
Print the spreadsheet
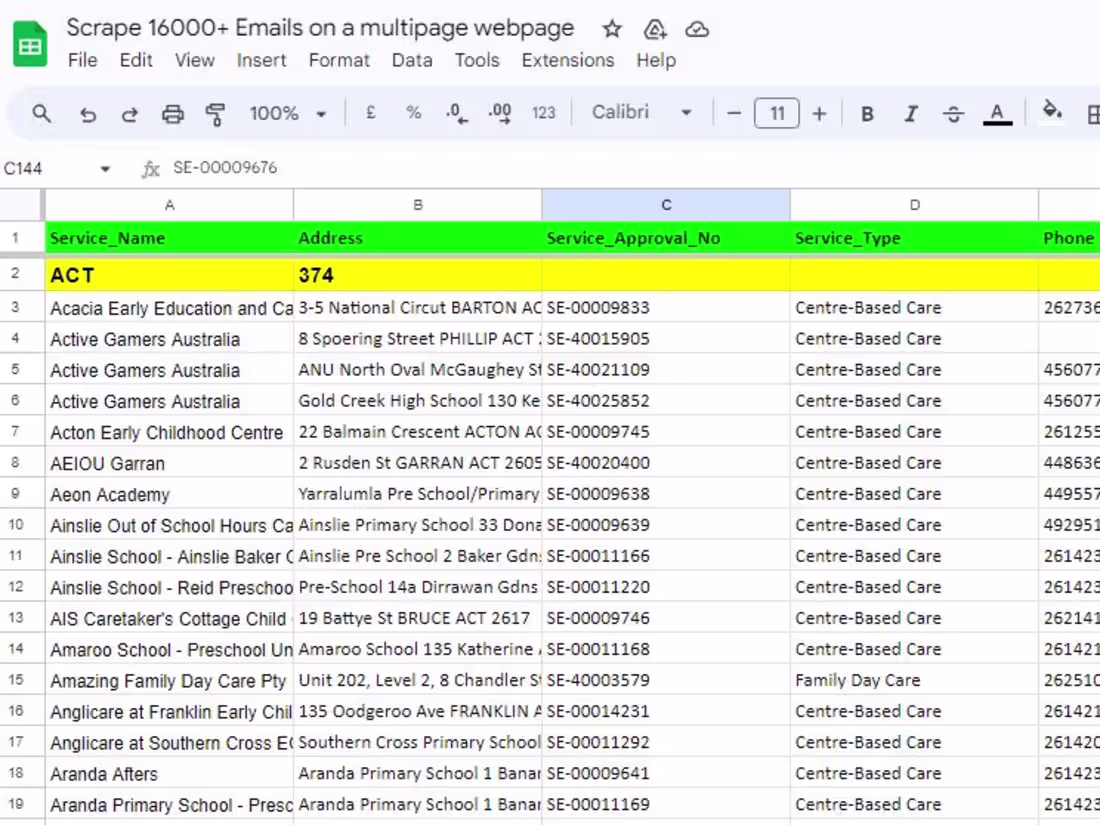point(173,114)
